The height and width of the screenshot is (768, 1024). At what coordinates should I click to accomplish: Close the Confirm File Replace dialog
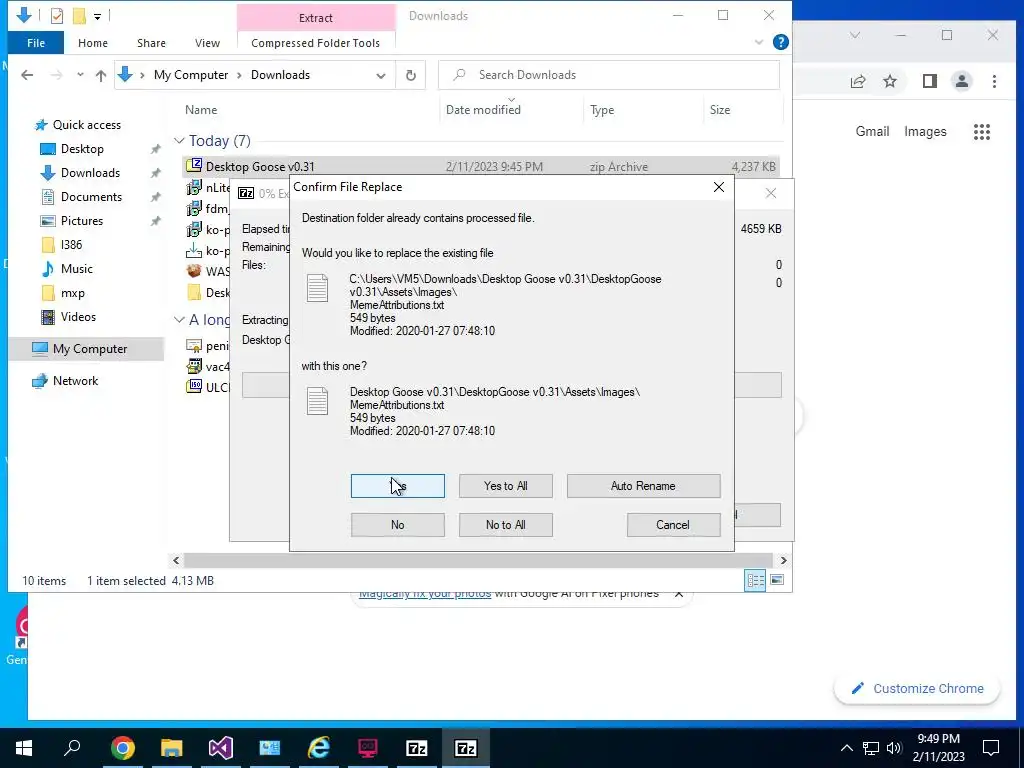coord(718,187)
